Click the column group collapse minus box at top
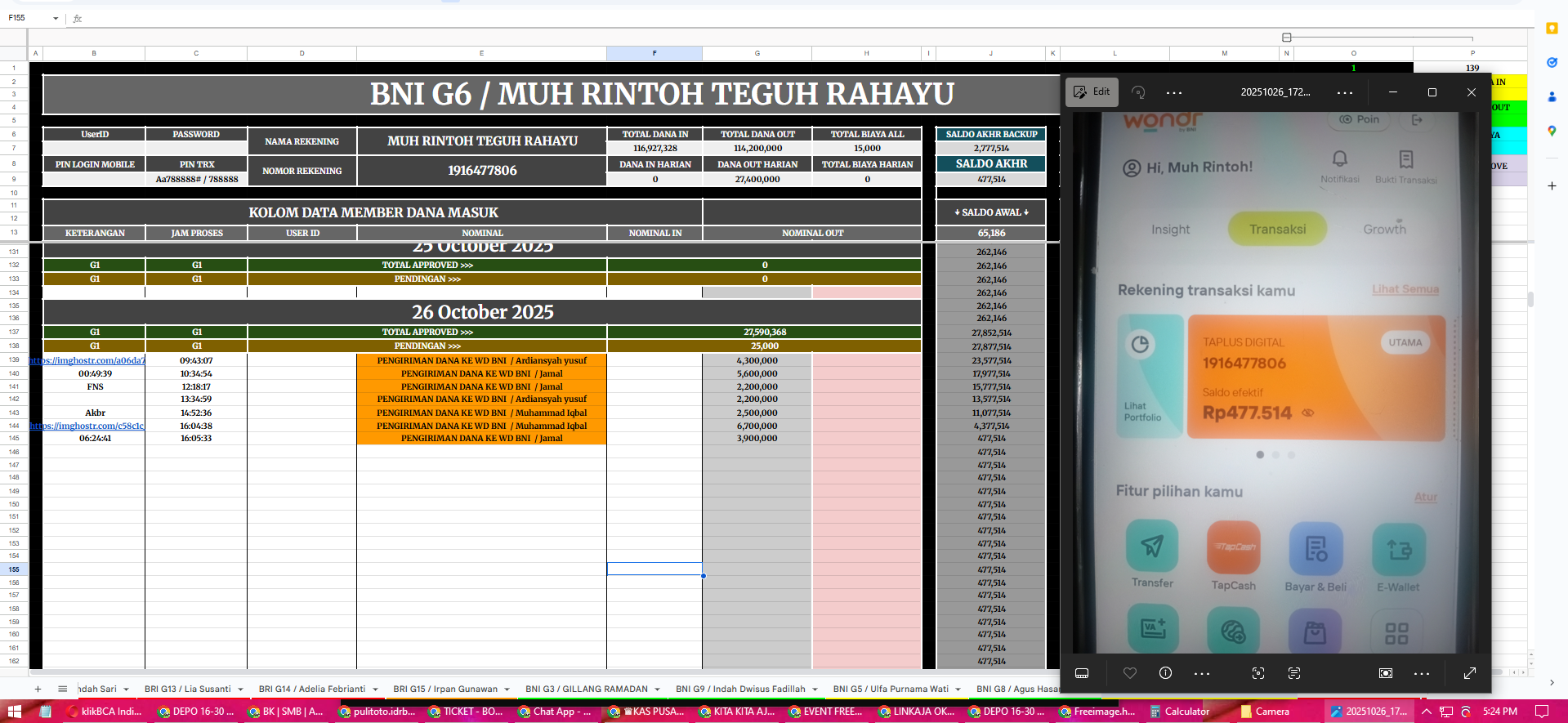Viewport: 1568px width, 723px height. tap(1287, 38)
